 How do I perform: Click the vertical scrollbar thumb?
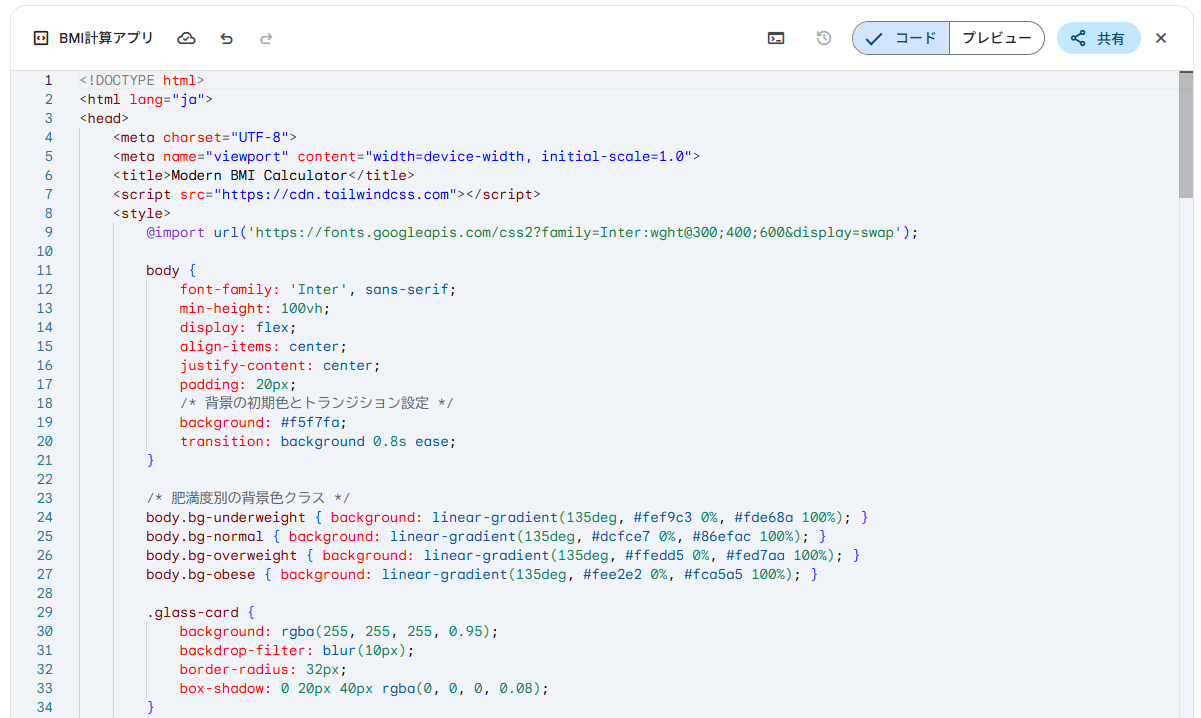1186,134
